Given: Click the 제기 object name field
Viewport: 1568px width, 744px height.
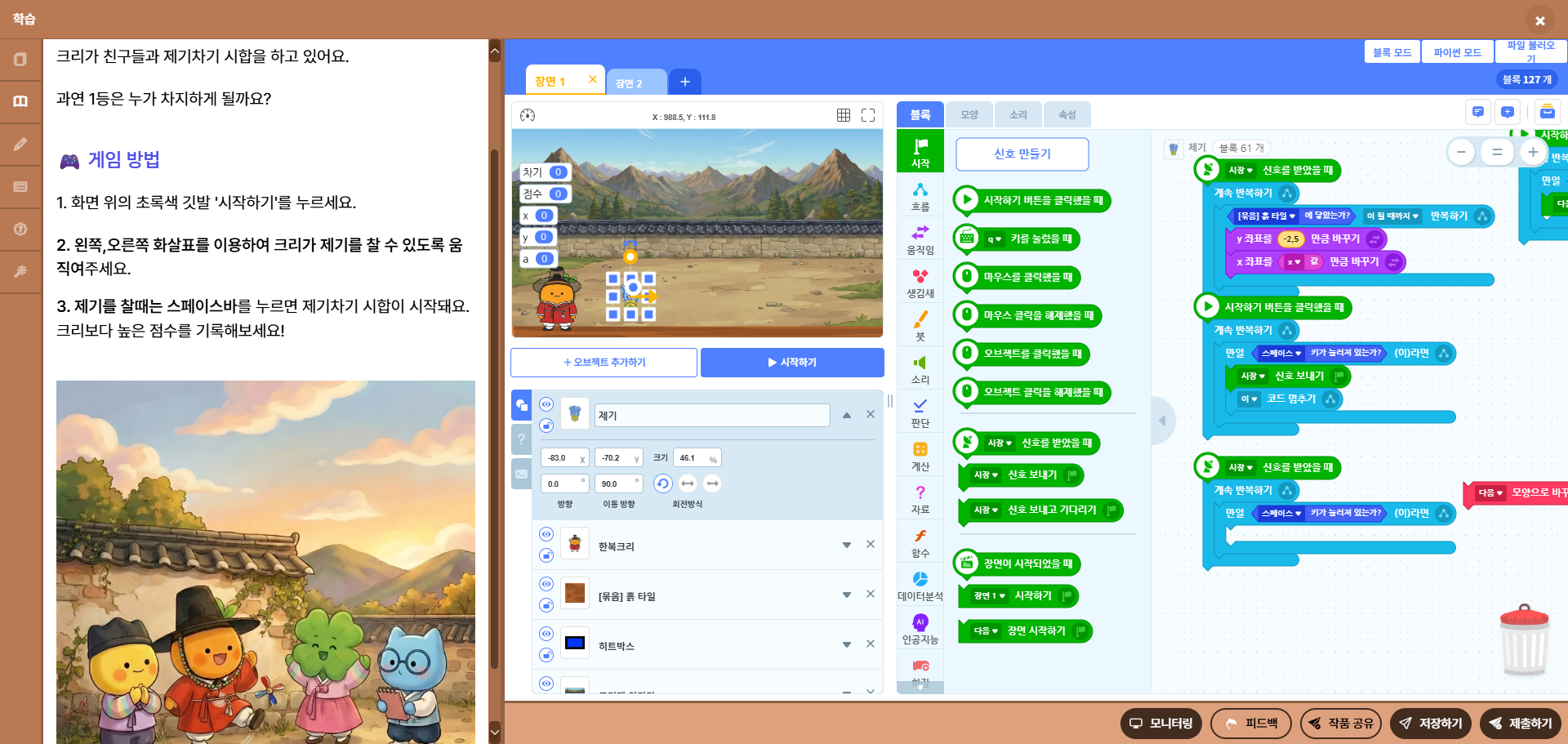Looking at the screenshot, I should point(711,415).
